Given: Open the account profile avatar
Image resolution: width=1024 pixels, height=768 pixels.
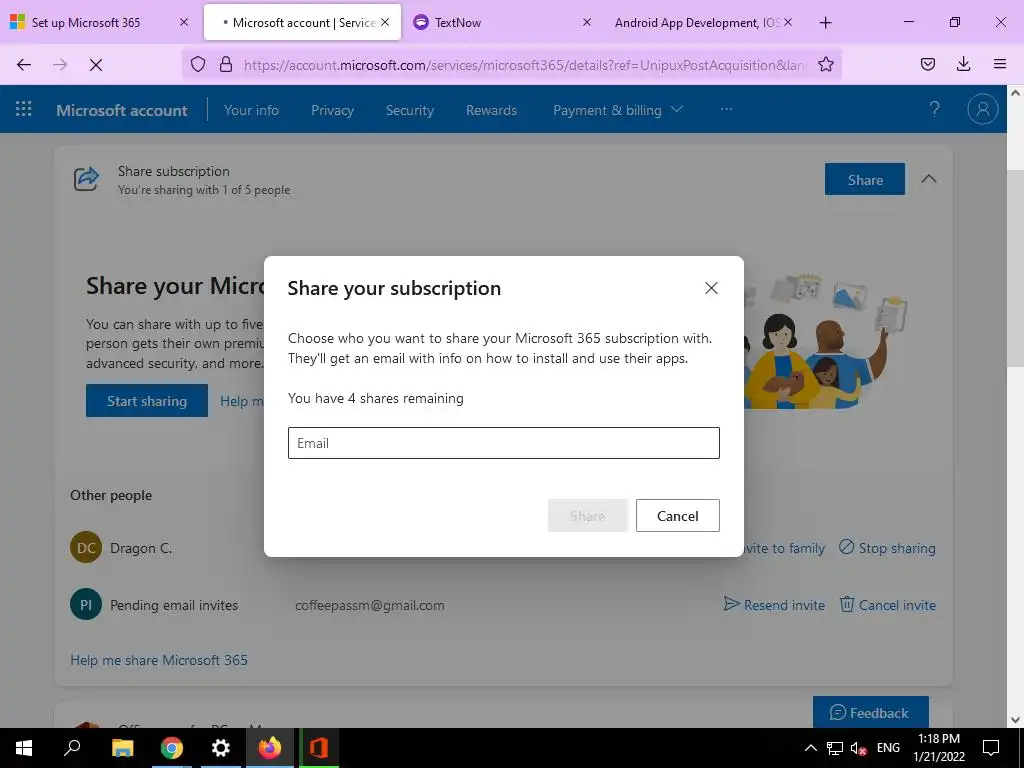Looking at the screenshot, I should point(982,109).
